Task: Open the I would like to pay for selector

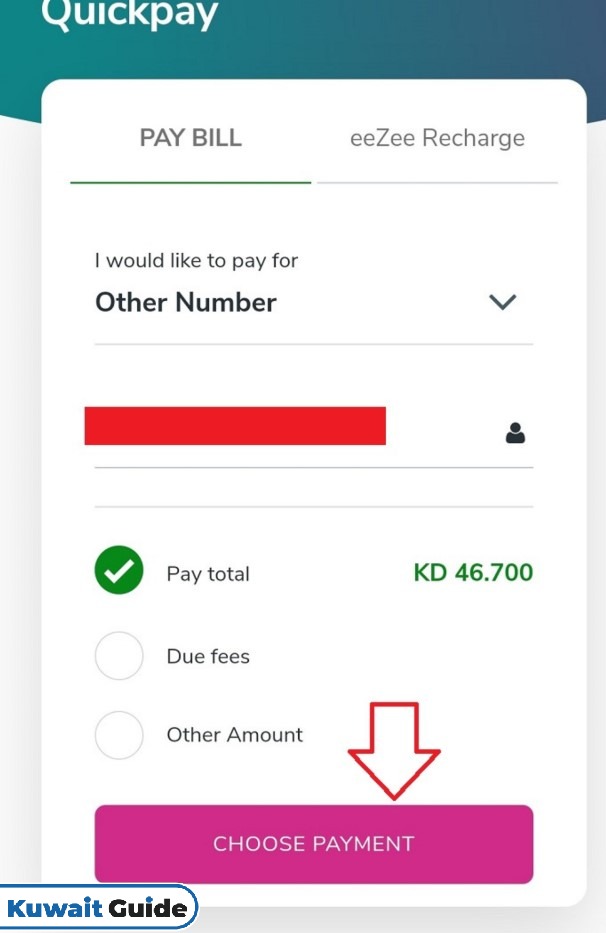Action: pos(314,288)
